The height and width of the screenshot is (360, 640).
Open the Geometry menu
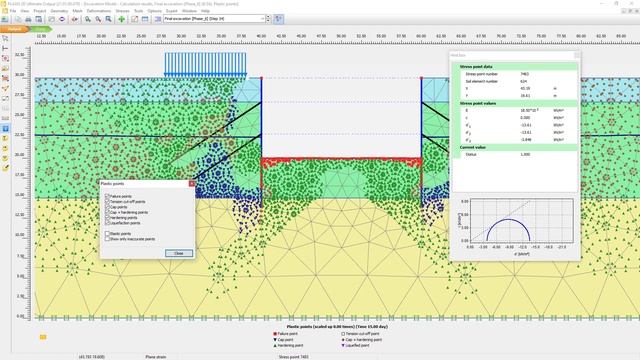59,11
